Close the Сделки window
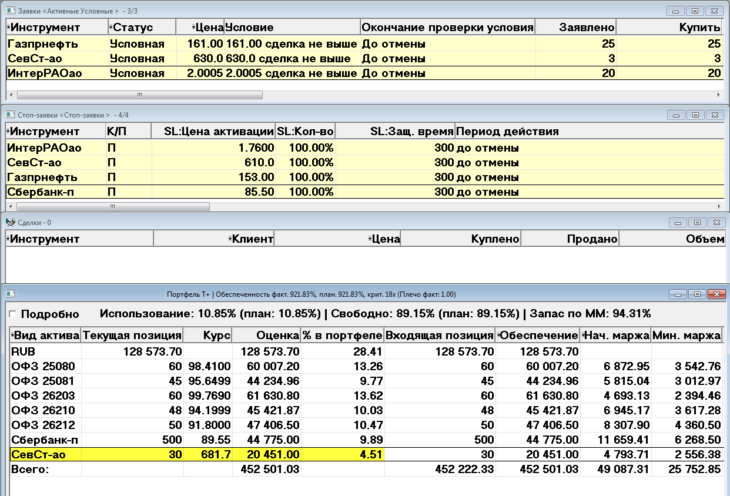The image size is (730, 496). (716, 223)
